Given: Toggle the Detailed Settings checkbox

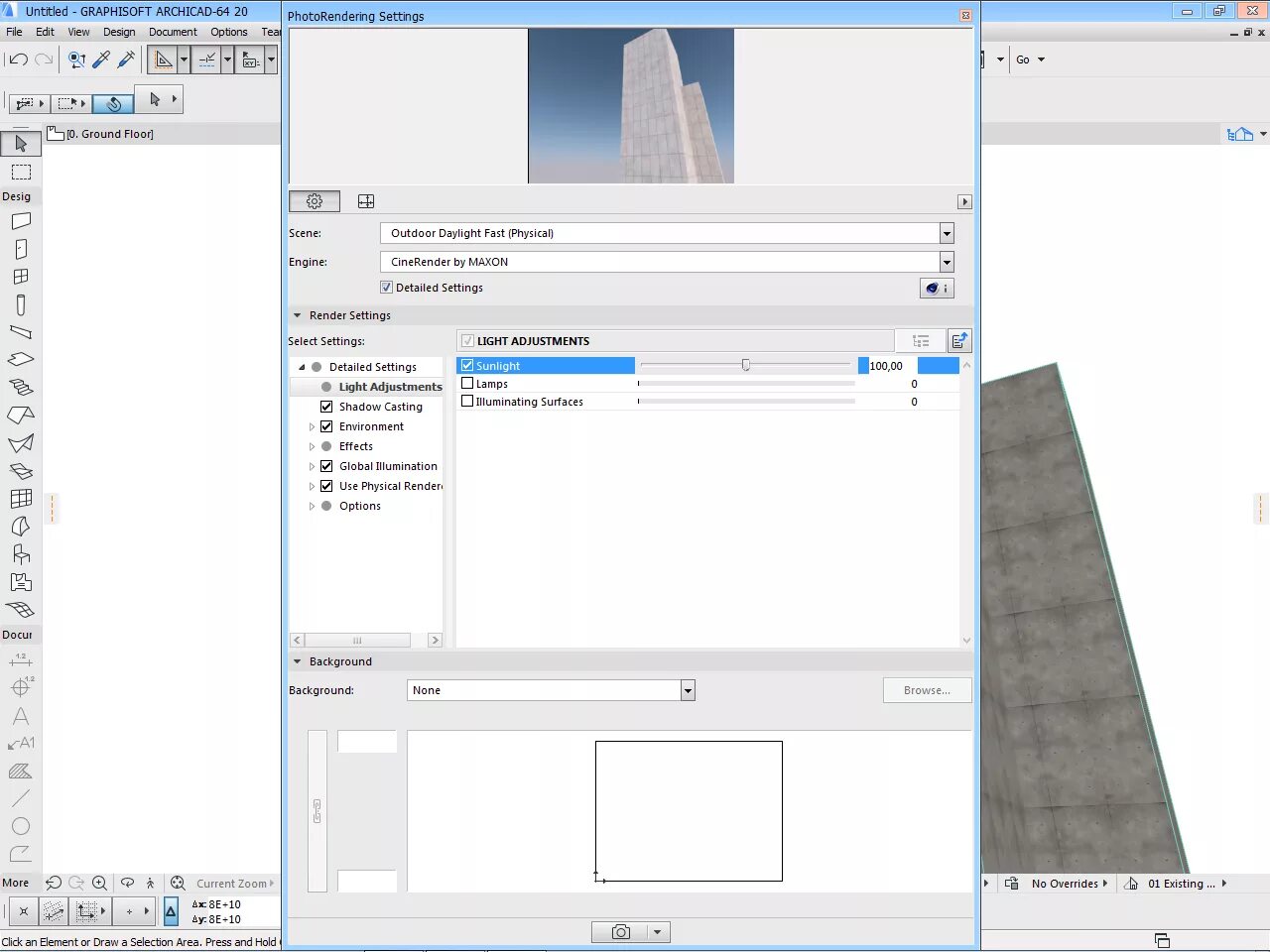Looking at the screenshot, I should tap(387, 288).
